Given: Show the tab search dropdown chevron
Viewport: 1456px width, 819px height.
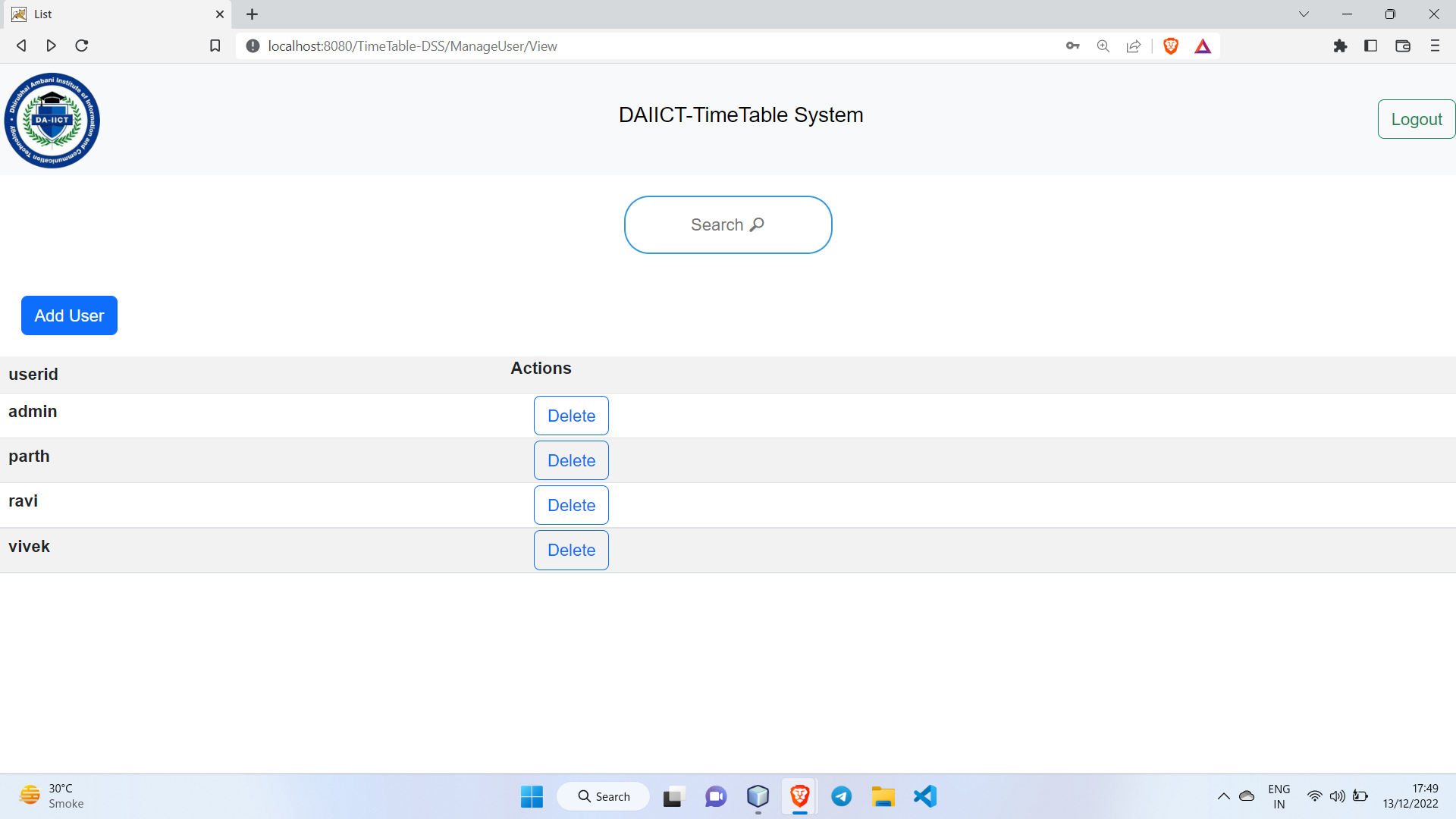Looking at the screenshot, I should pyautogui.click(x=1304, y=14).
